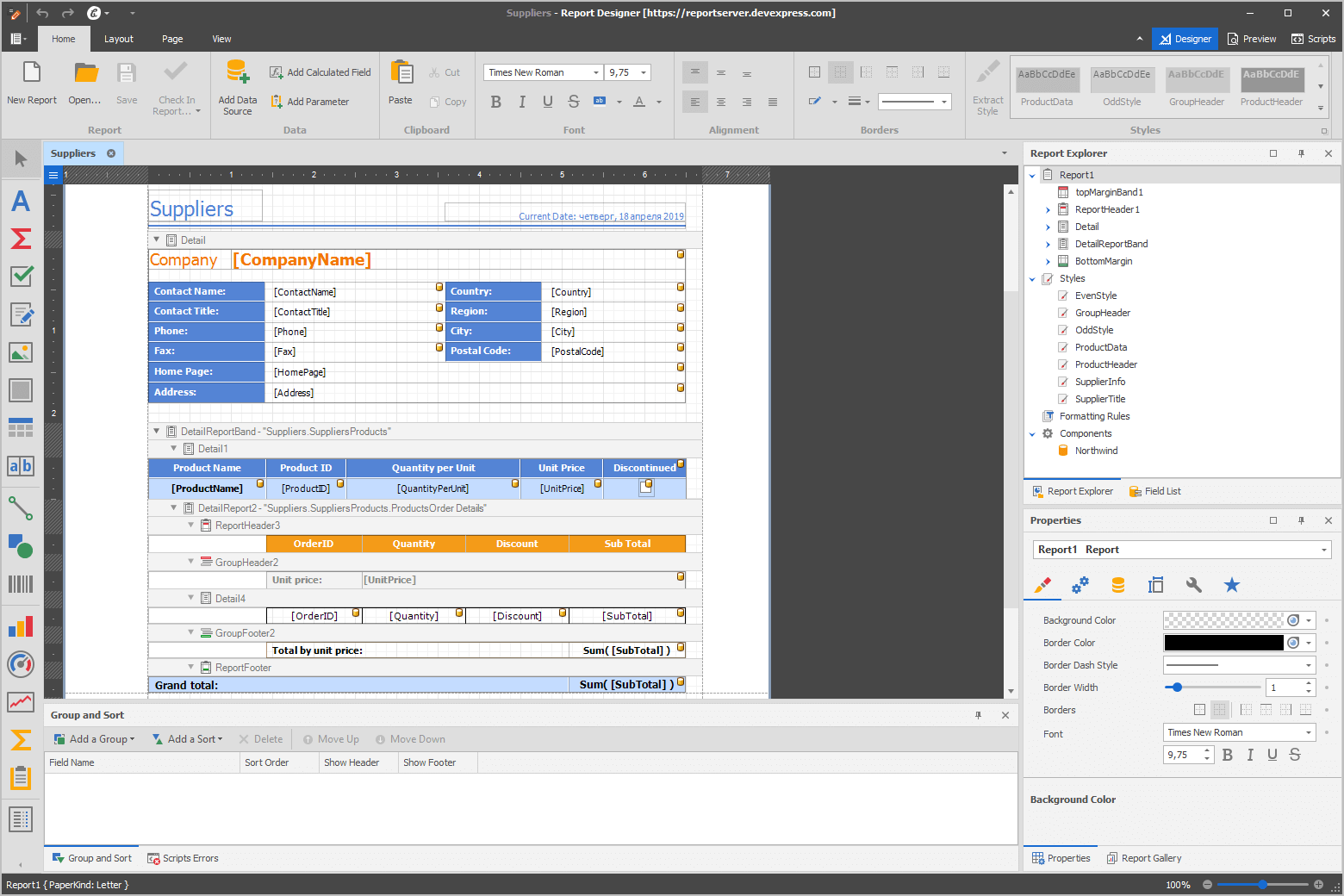
Task: Toggle Italic in the ribbon Font group
Action: tap(522, 102)
